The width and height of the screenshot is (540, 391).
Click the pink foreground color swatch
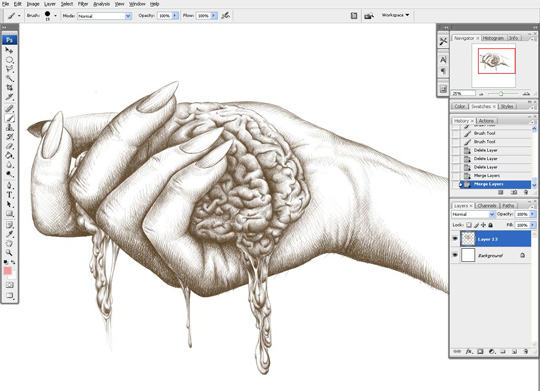click(x=8, y=271)
